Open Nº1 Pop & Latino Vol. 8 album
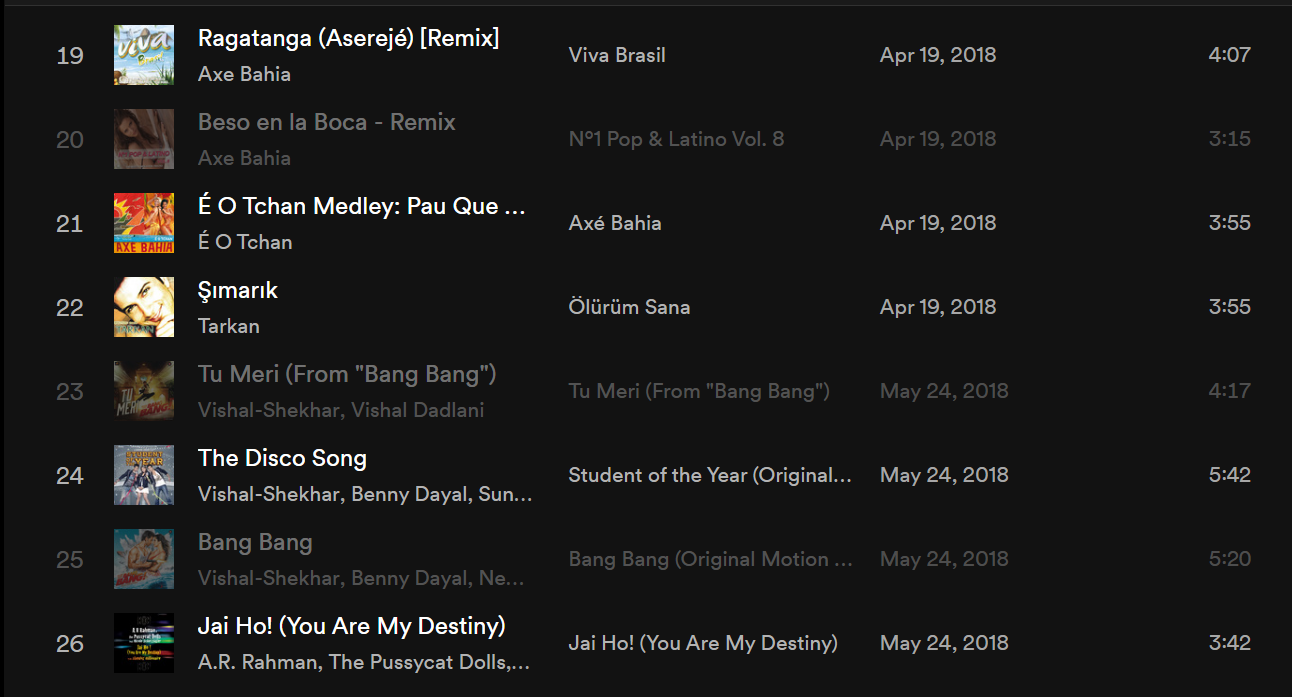The height and width of the screenshot is (697, 1292). [x=676, y=139]
